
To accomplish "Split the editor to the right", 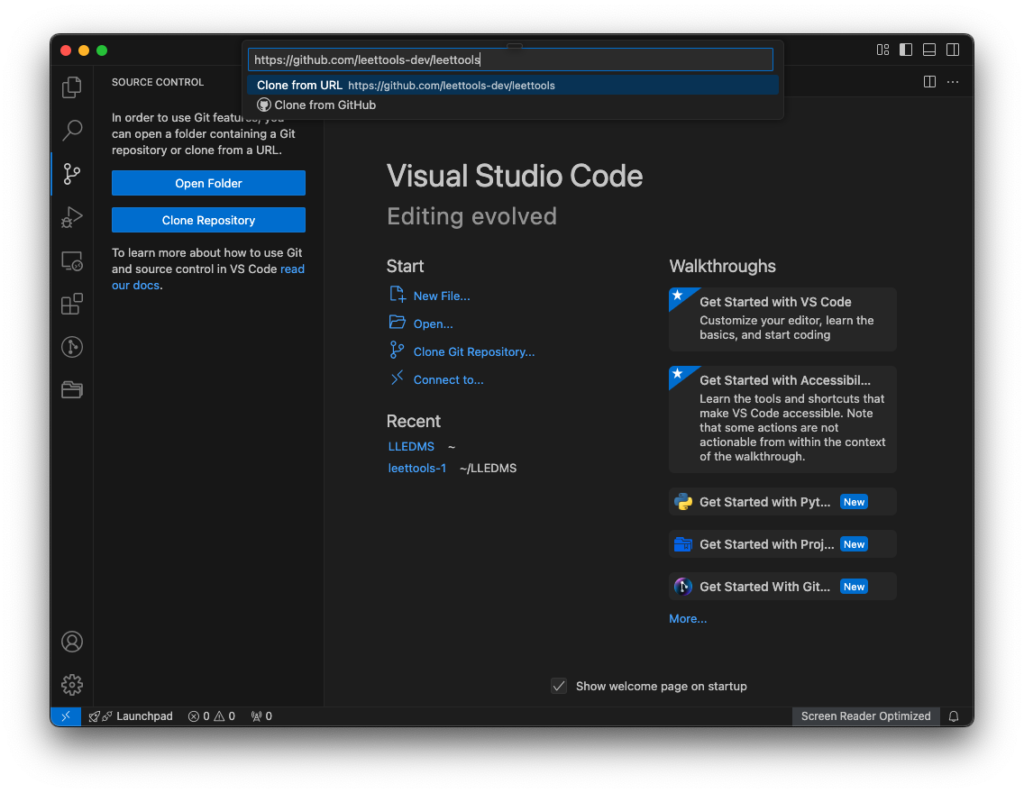I will point(929,82).
